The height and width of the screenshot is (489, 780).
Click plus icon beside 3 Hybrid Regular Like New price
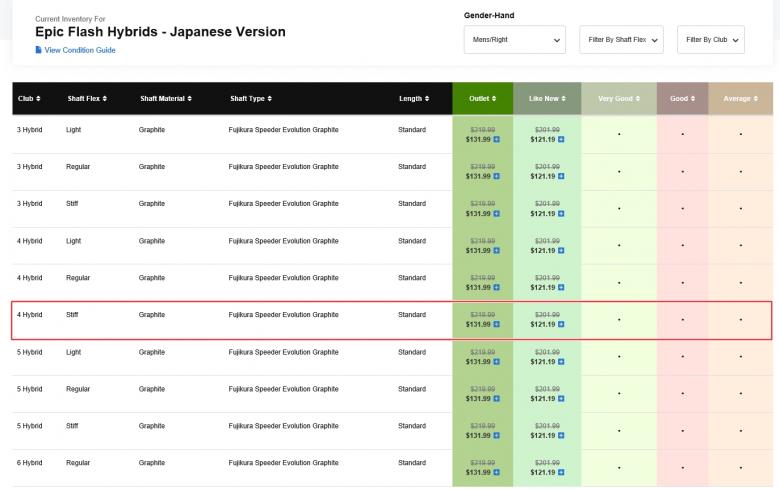coord(561,176)
